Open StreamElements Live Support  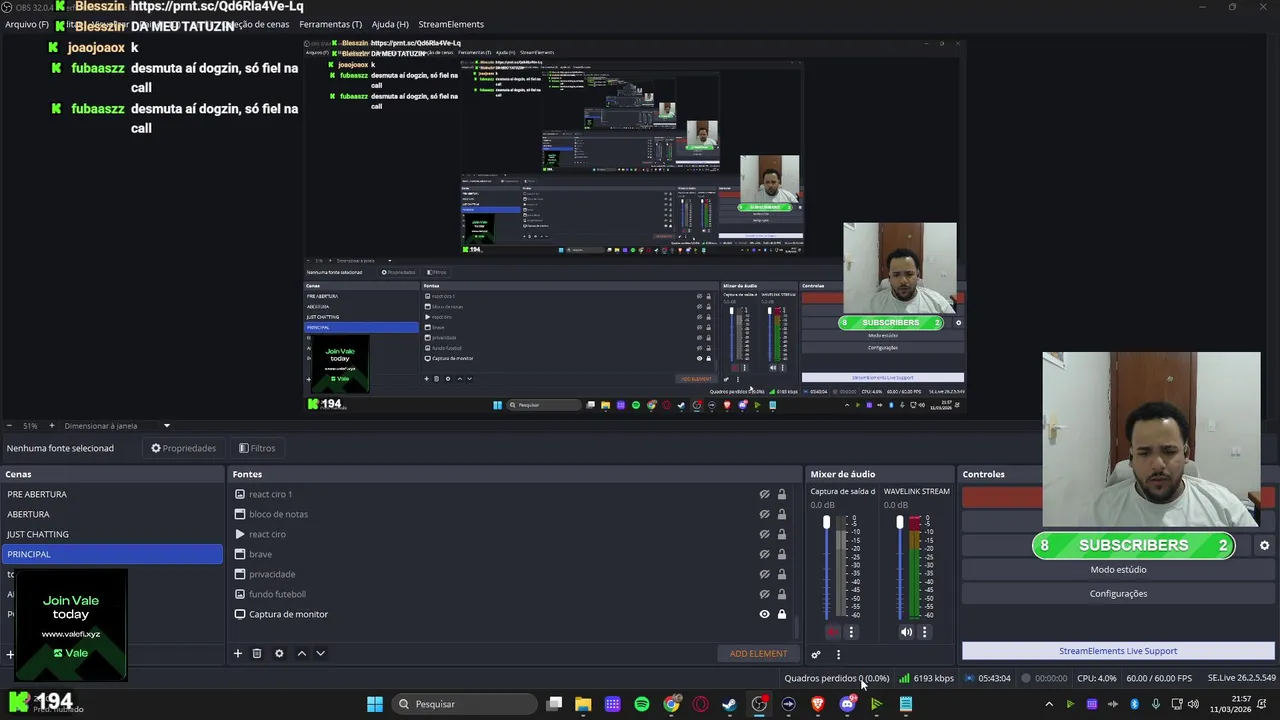(x=1118, y=651)
